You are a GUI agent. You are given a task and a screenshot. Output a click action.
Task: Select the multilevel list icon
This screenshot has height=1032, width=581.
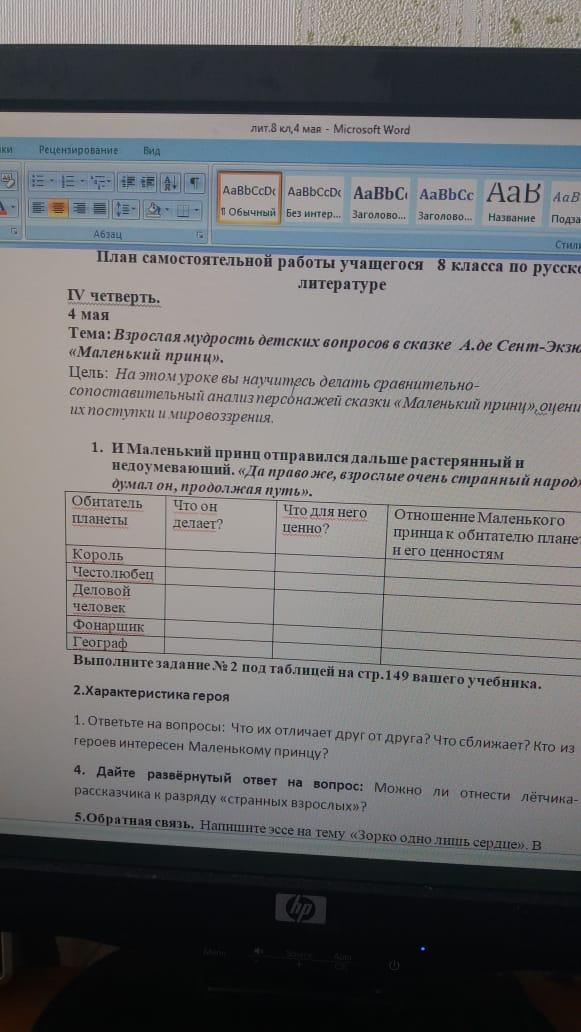click(x=101, y=181)
